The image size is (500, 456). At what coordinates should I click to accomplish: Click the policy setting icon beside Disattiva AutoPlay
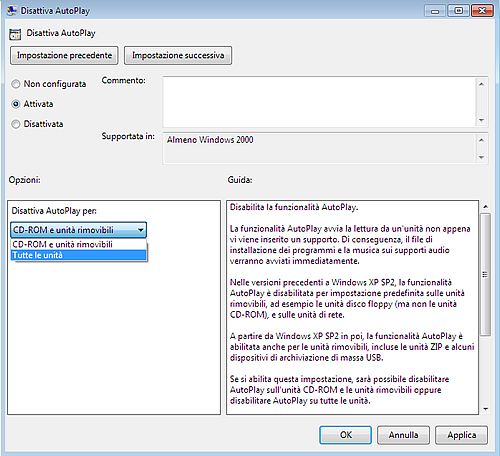15,34
